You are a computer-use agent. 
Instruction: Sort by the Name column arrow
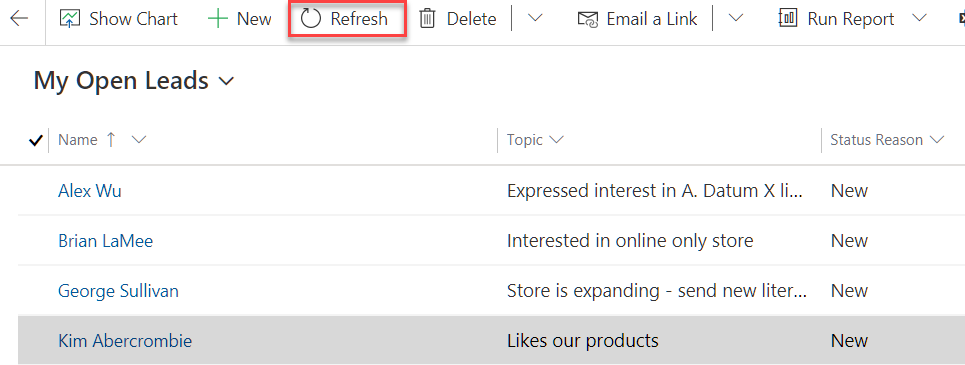point(111,140)
